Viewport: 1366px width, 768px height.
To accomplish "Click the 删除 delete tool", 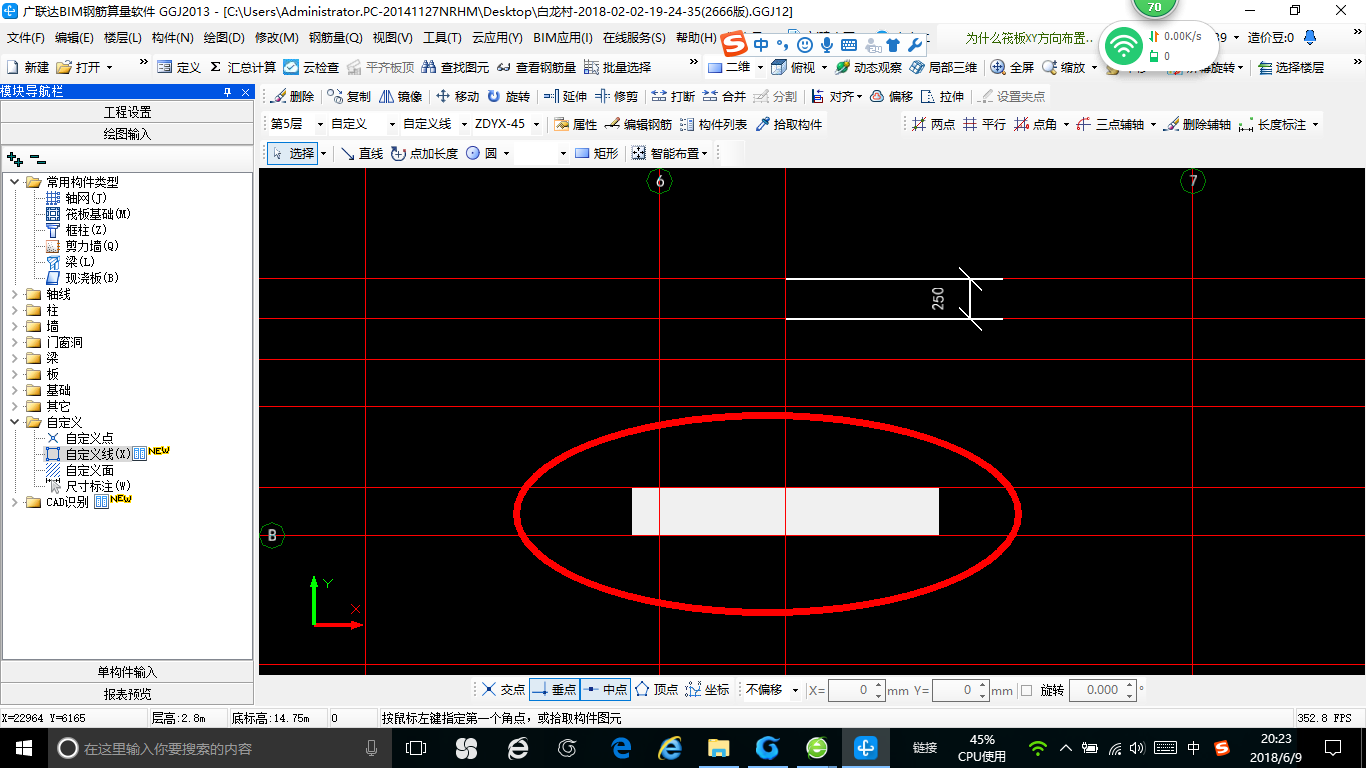I will (291, 97).
